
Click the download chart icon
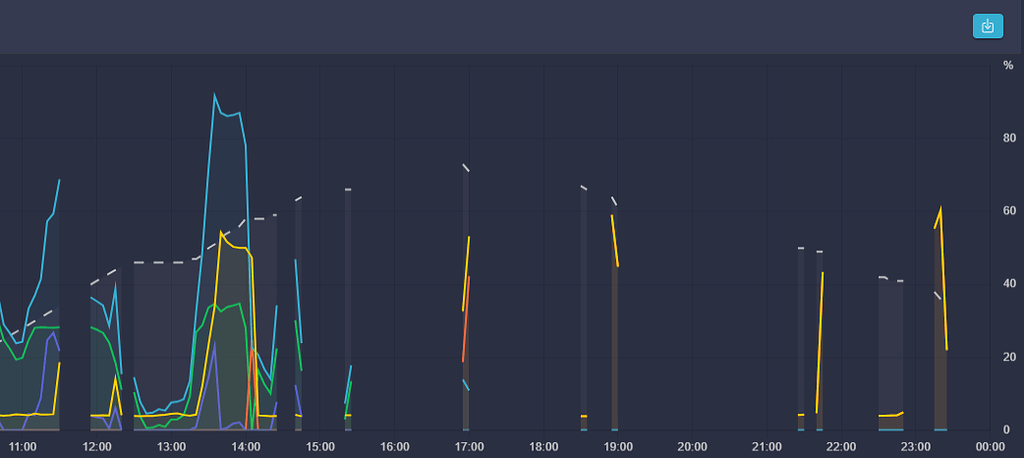click(987, 26)
